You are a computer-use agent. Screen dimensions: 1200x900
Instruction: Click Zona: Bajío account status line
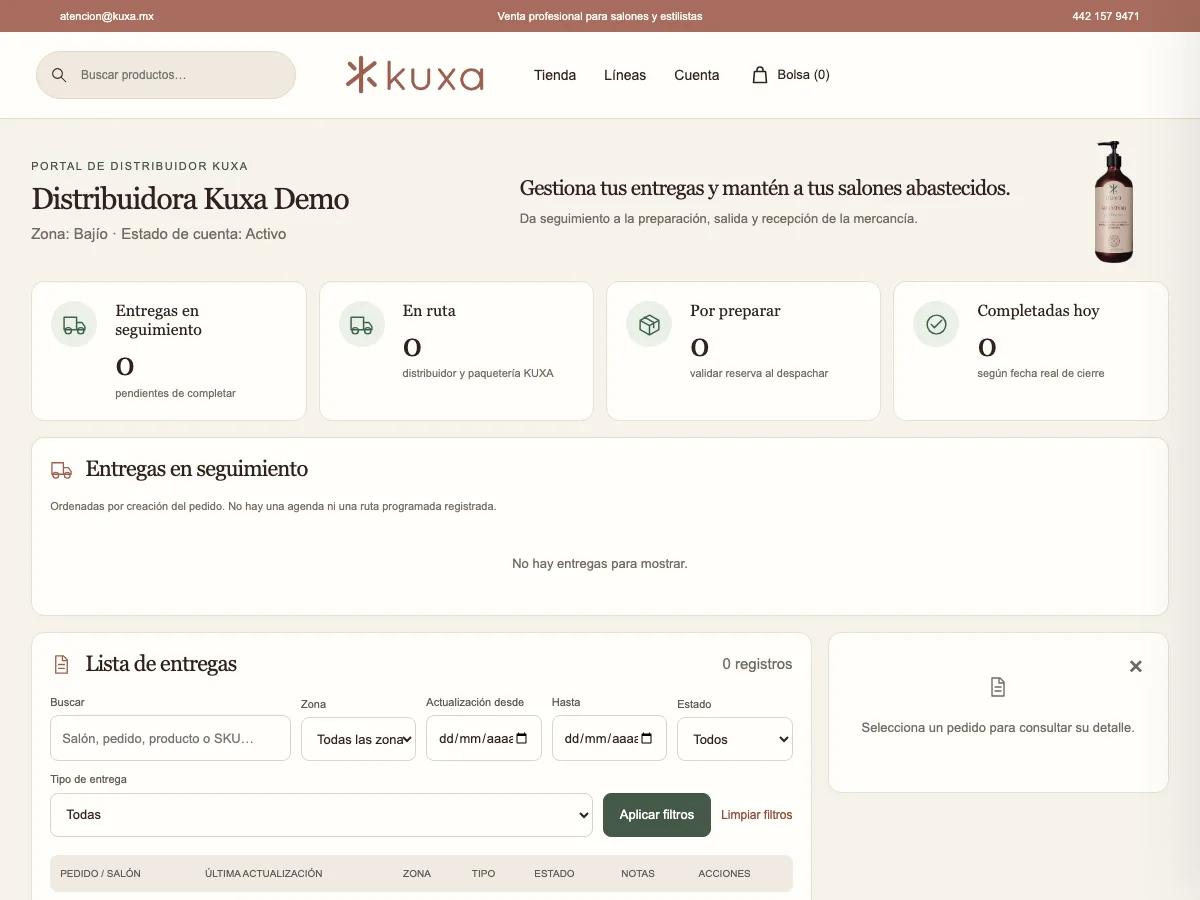pos(159,234)
